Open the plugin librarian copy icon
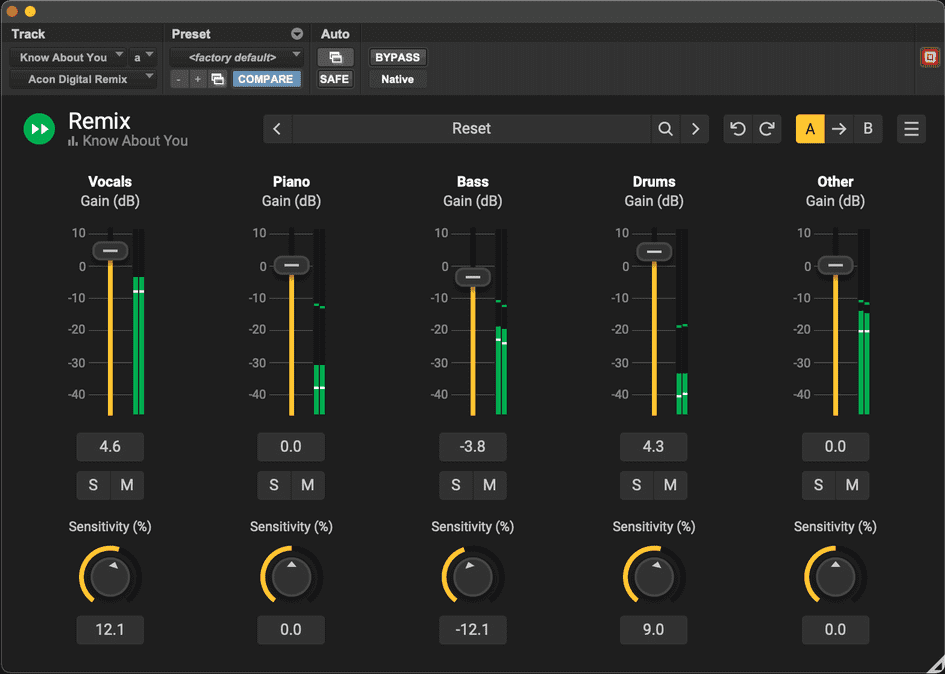 coord(218,78)
